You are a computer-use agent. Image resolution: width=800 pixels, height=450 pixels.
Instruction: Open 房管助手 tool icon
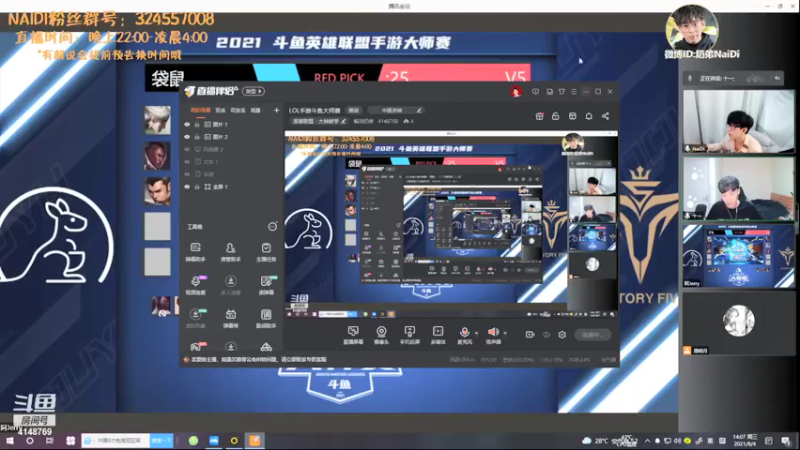(x=231, y=252)
